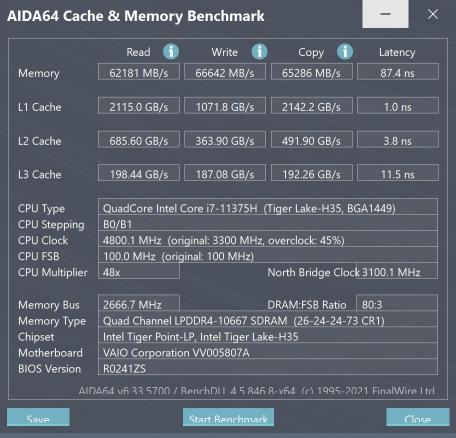Select the Memory Read result field
Viewport: 456px width, 438px height.
click(139, 72)
